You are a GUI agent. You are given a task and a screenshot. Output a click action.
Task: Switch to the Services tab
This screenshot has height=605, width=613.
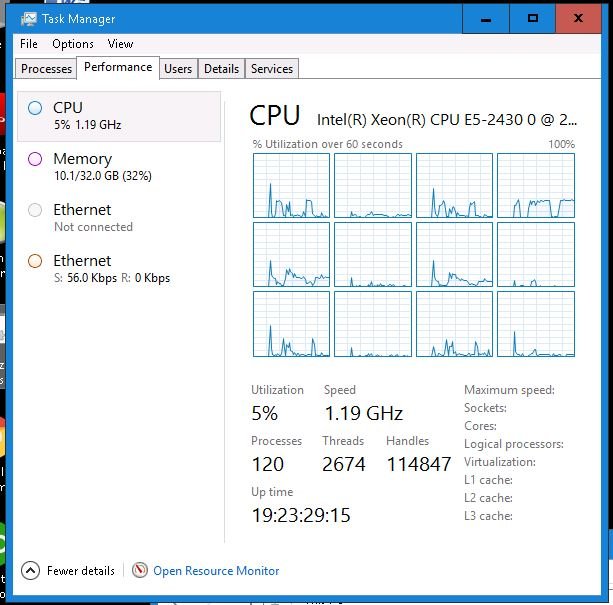(x=272, y=69)
